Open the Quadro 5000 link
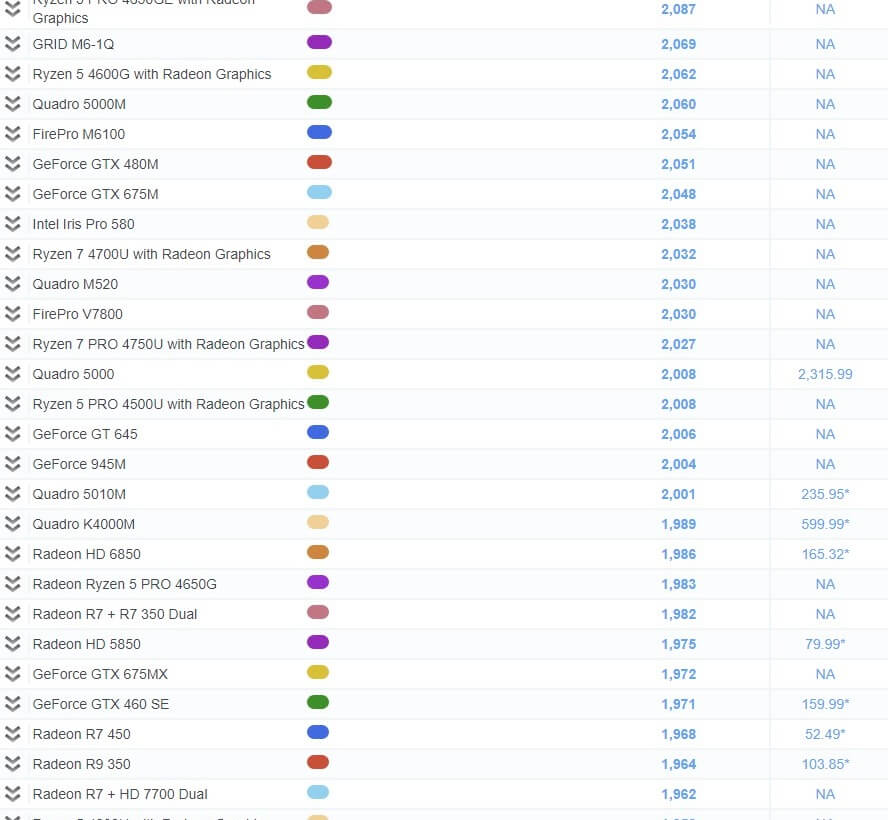The image size is (888, 820). [73, 374]
